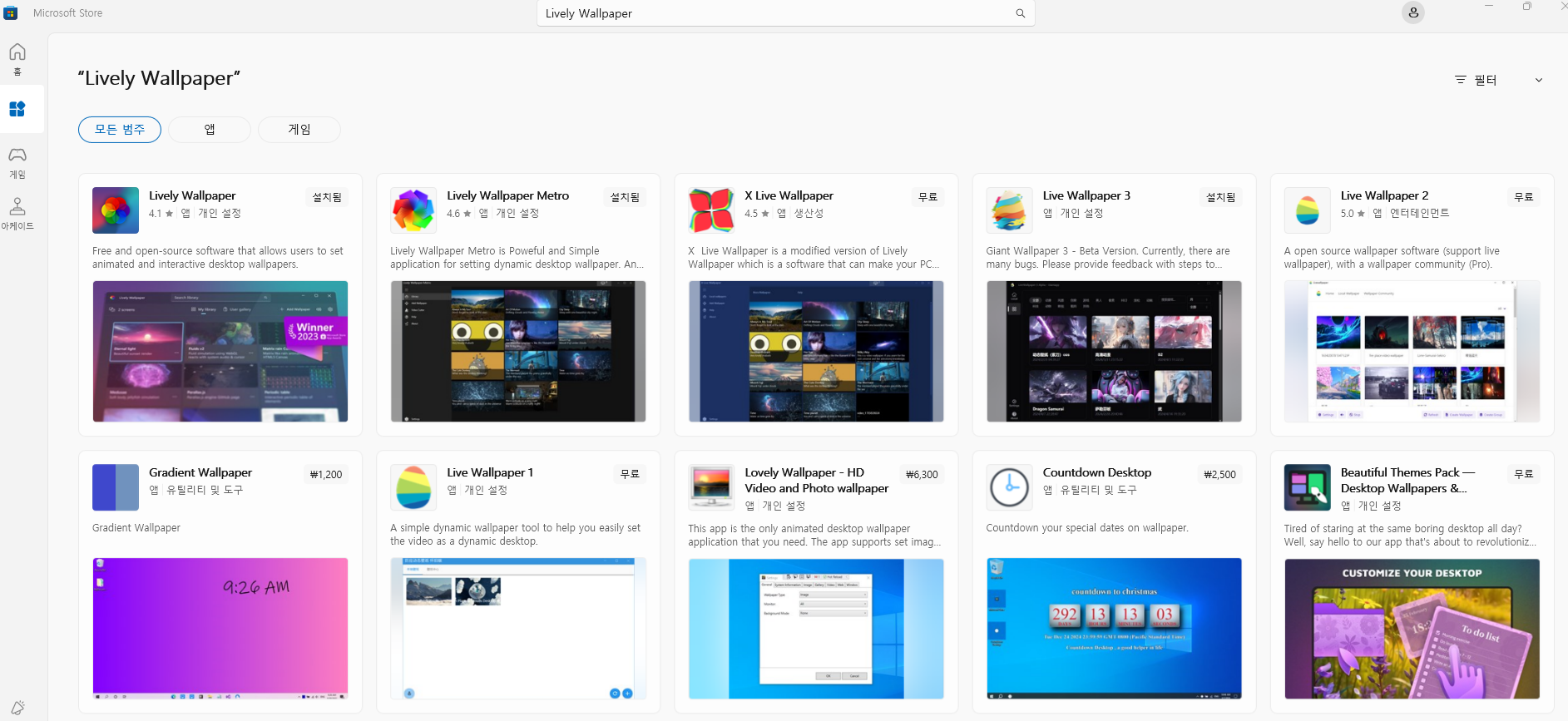Click 설치됨 badge on Lively Wallpaper card

(x=327, y=197)
